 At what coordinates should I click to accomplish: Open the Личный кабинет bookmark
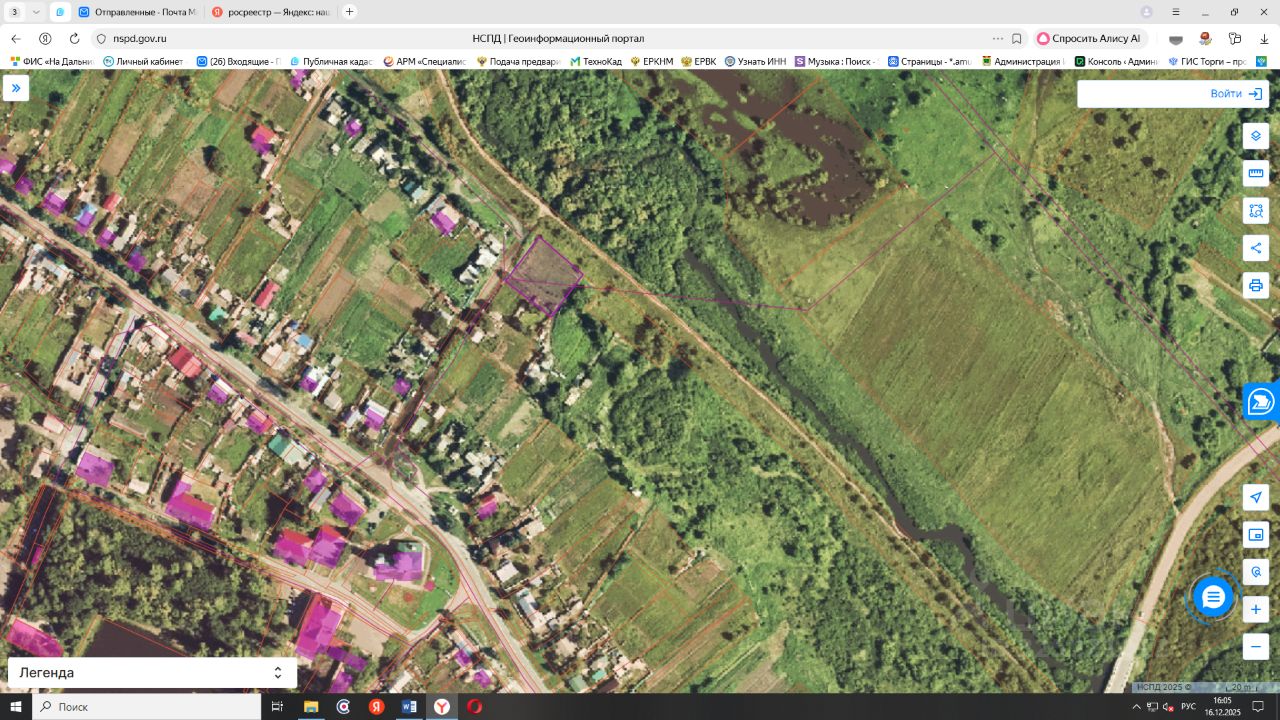[x=143, y=61]
